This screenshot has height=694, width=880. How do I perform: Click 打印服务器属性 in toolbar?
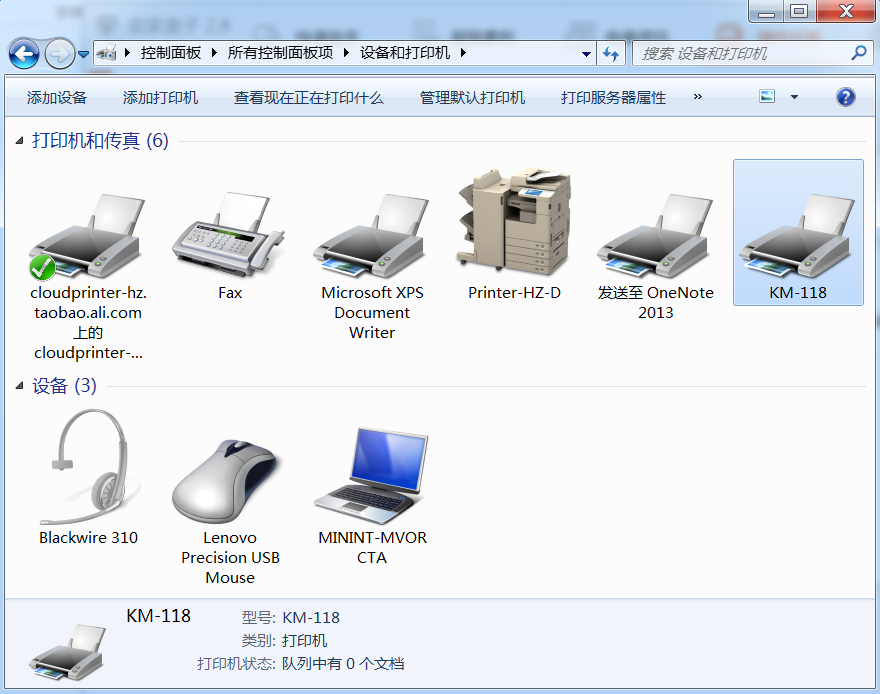pos(613,98)
